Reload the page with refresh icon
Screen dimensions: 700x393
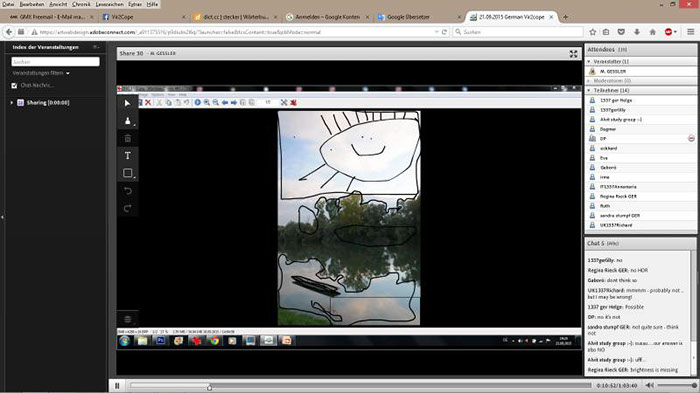[444, 32]
